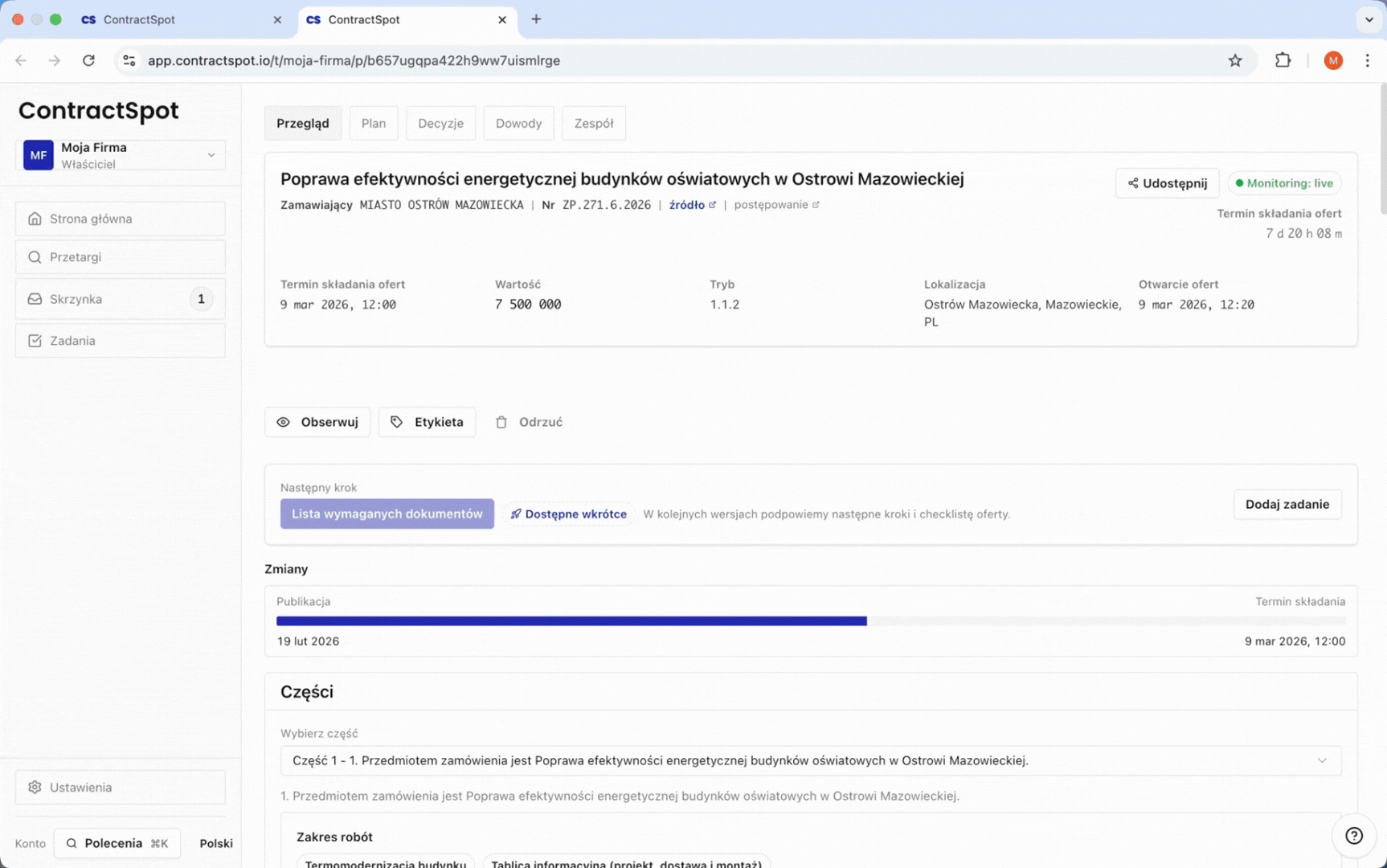Click the MF workspace avatar
Image resolution: width=1387 pixels, height=868 pixels.
(39, 155)
